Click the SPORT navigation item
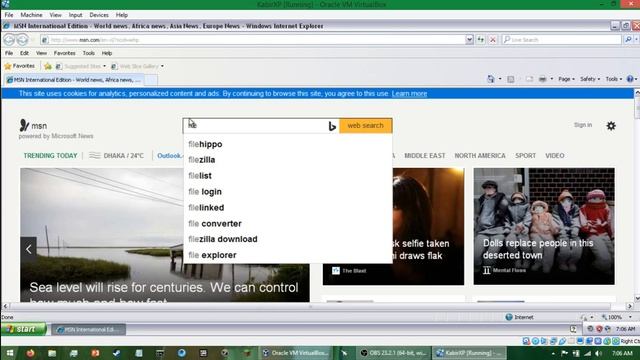 point(525,156)
